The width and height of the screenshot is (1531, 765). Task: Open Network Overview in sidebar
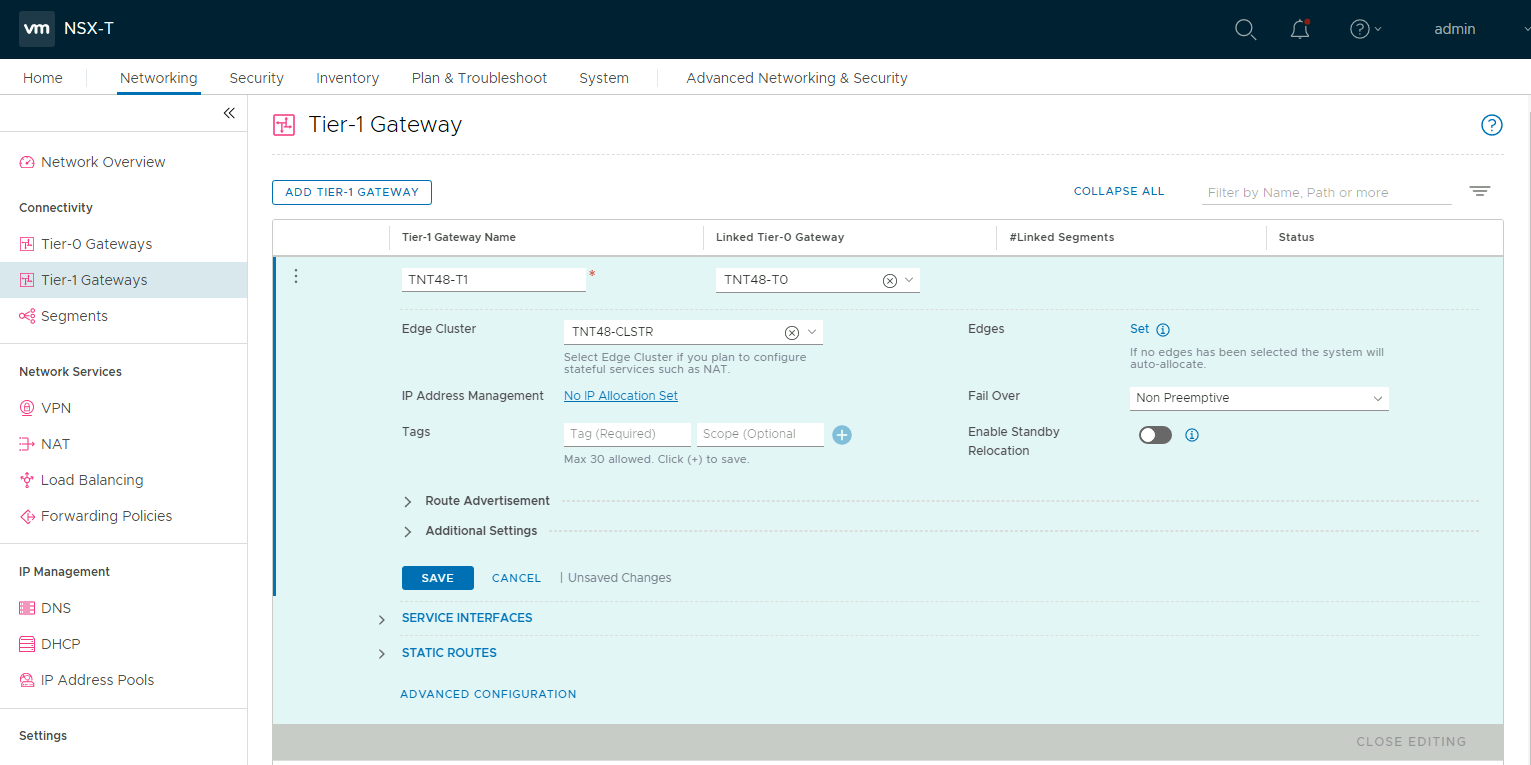[x=103, y=162]
